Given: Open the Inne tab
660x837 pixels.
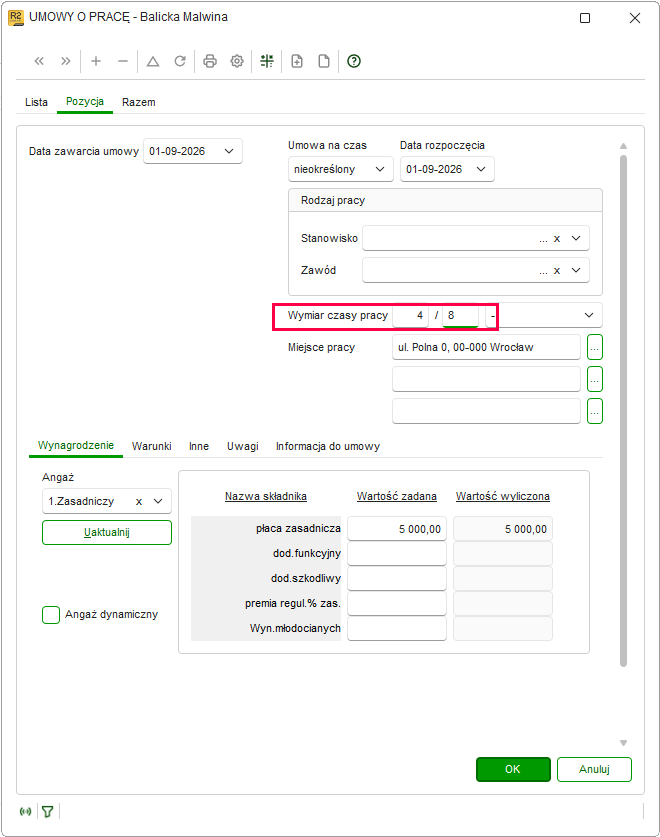Looking at the screenshot, I should (199, 446).
